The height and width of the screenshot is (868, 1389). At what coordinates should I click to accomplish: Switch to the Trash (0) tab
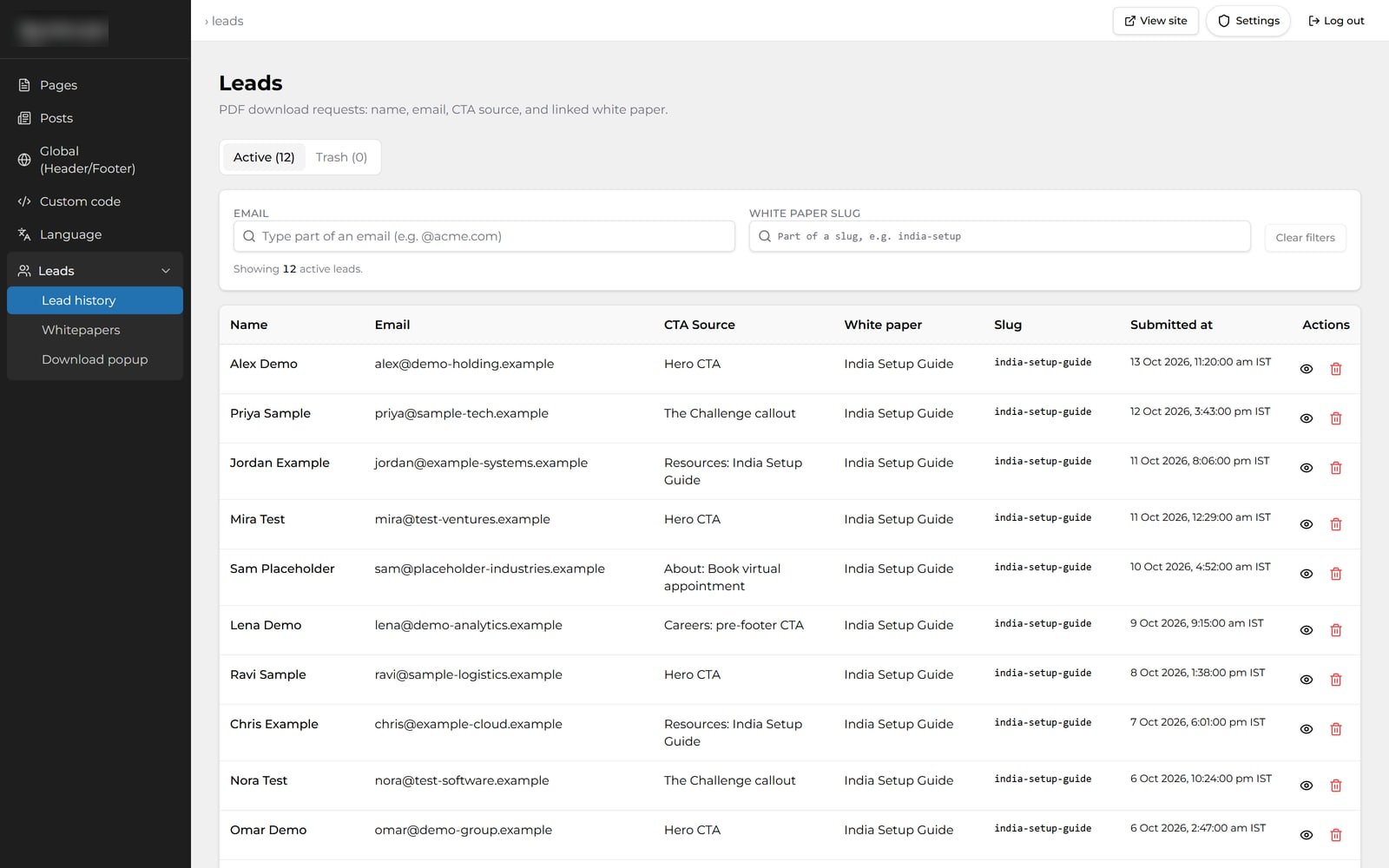341,157
